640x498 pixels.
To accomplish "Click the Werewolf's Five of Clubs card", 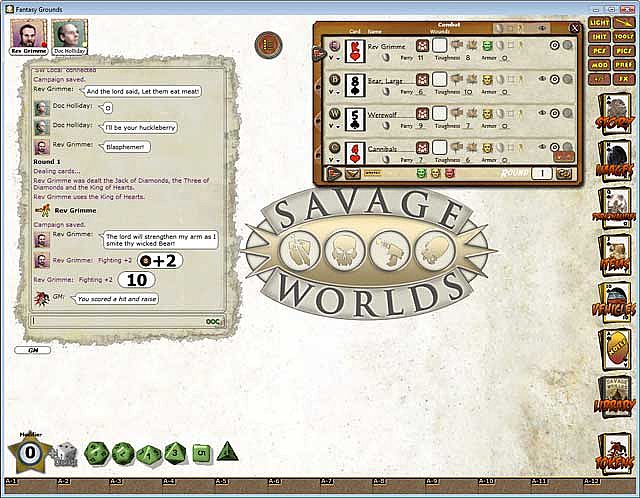I will [x=355, y=119].
